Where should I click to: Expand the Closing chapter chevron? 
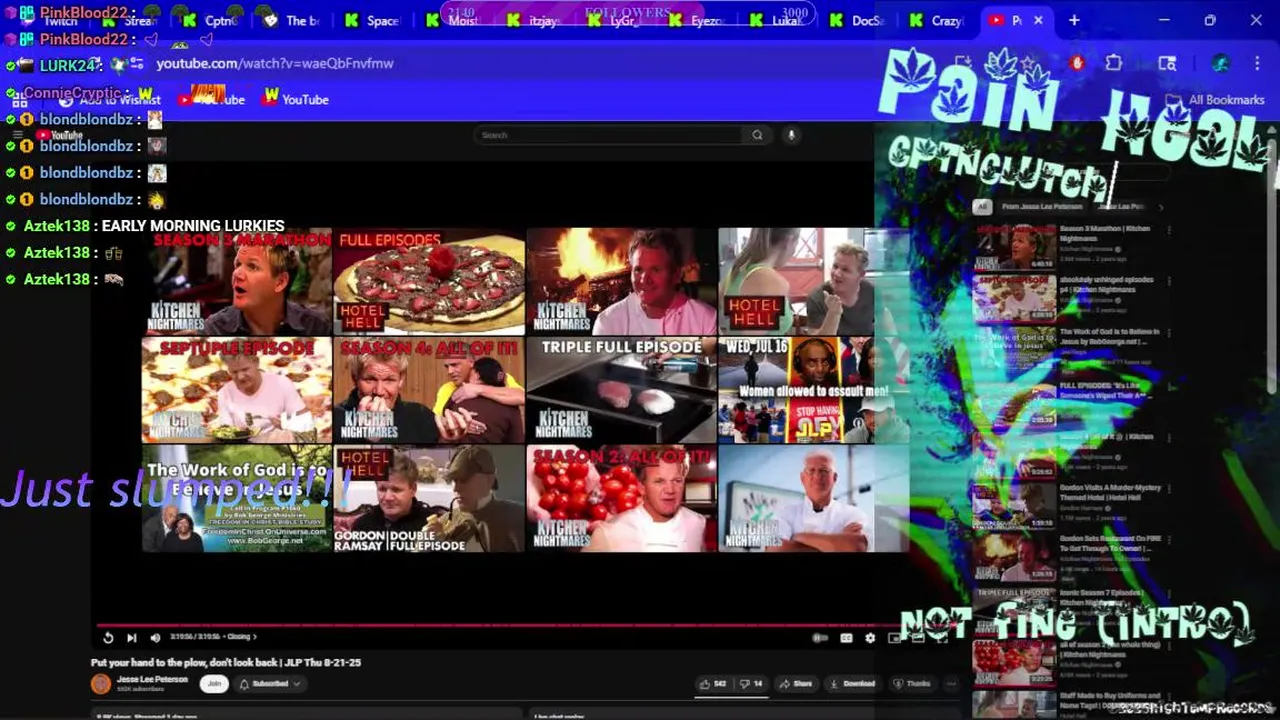(x=255, y=637)
